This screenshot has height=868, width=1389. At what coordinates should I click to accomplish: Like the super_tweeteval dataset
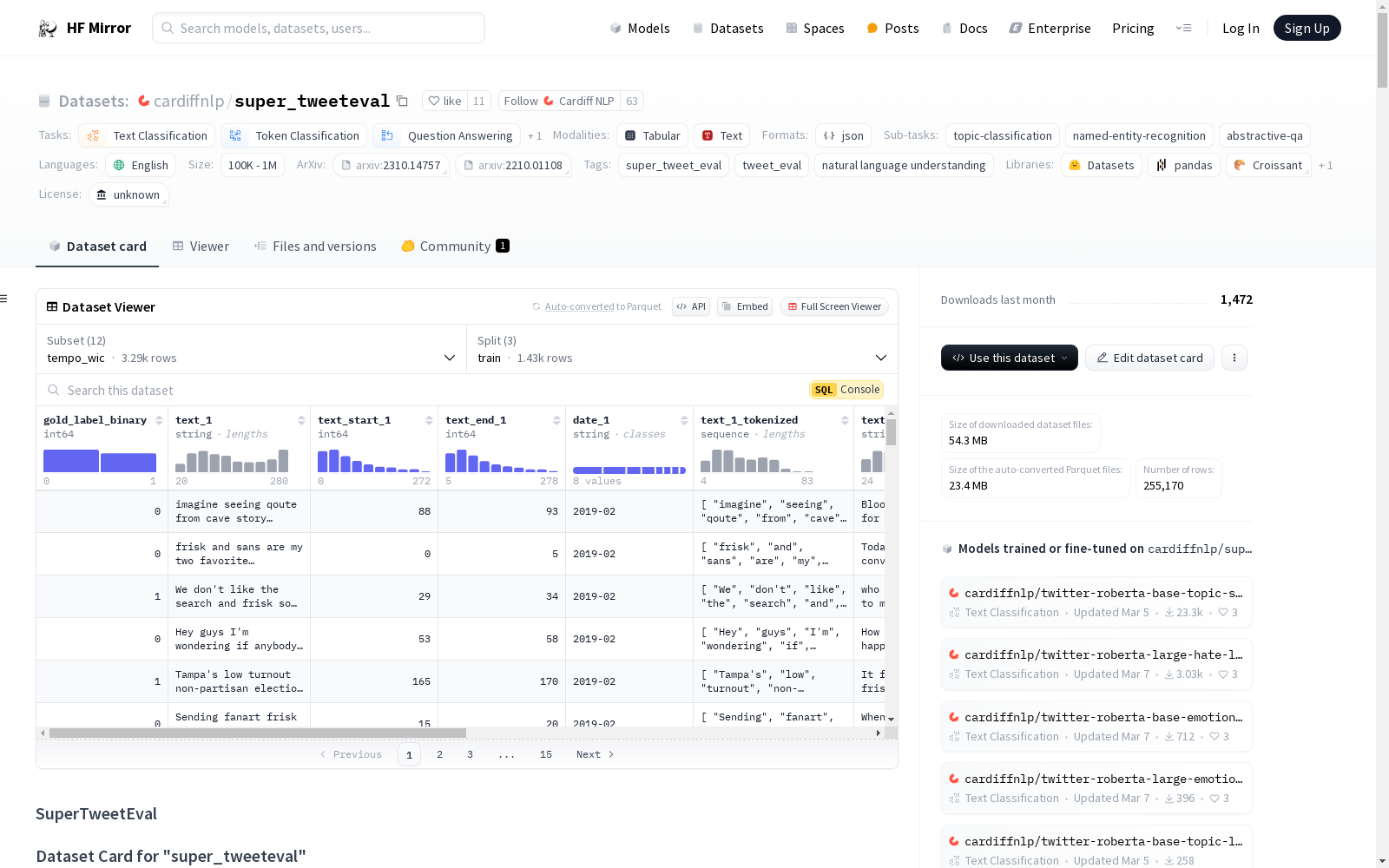444,101
